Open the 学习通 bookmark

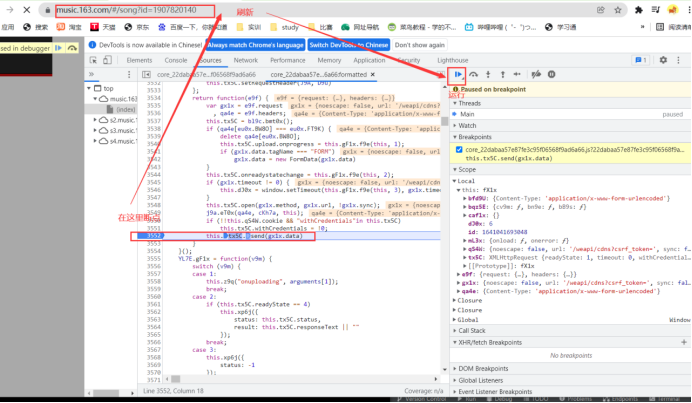[561, 27]
